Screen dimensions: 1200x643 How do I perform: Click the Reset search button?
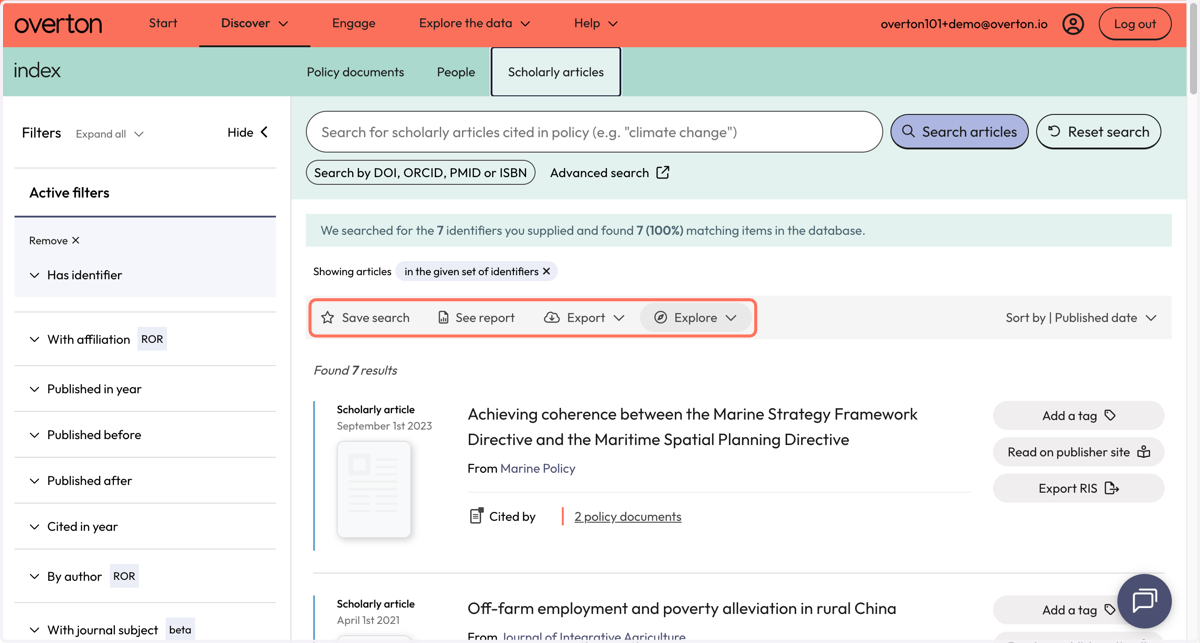[x=1098, y=131]
